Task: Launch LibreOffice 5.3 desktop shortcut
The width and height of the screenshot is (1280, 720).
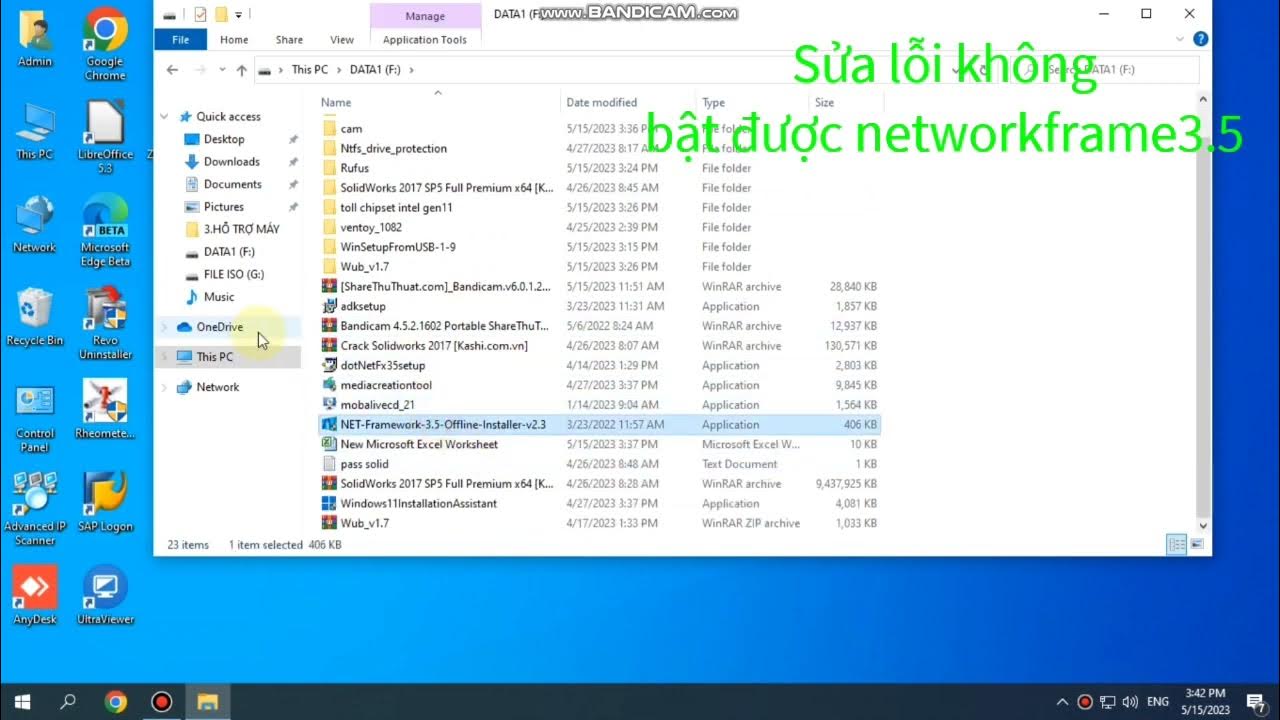Action: [x=105, y=137]
